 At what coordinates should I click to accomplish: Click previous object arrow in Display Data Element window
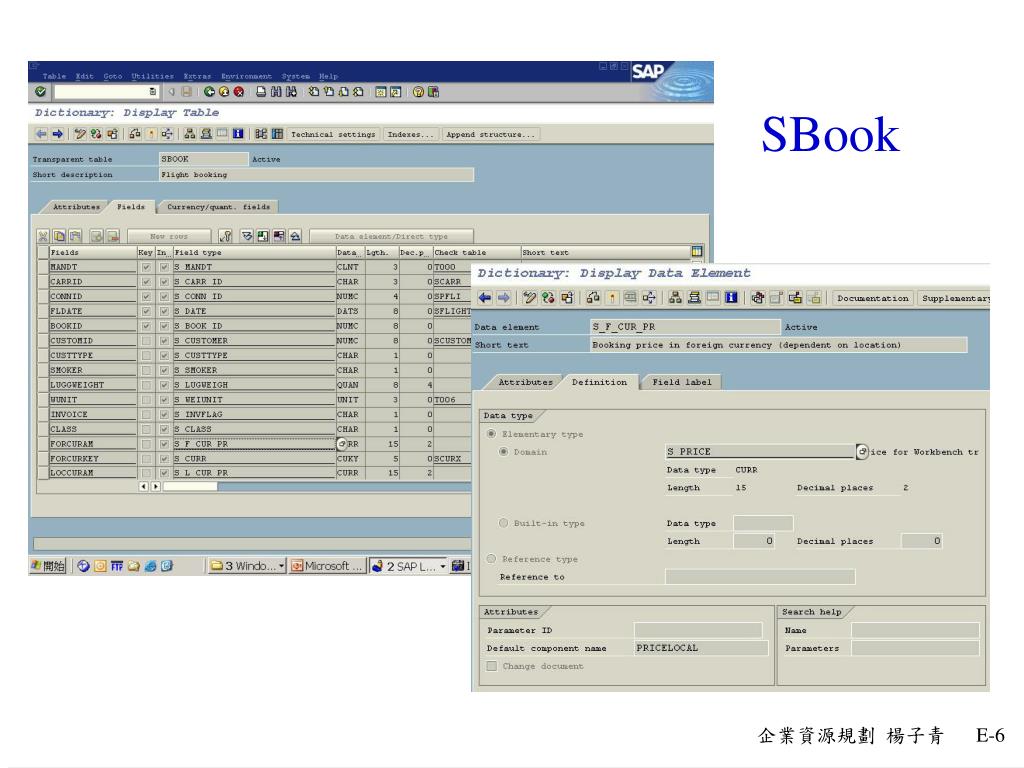tap(485, 298)
